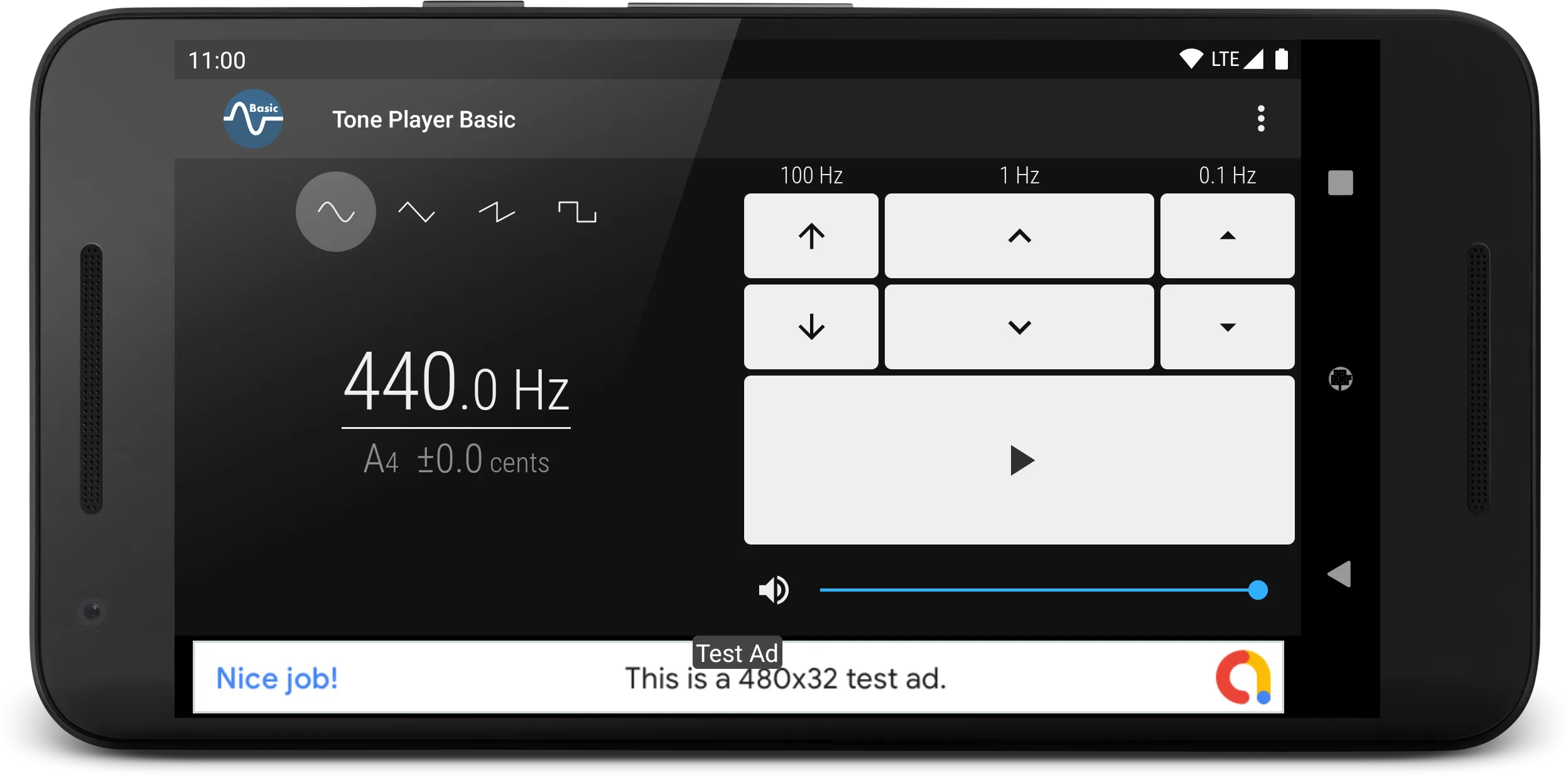The height and width of the screenshot is (775, 1568).
Task: Decrease frequency by 1 Hz
Action: 1019,327
